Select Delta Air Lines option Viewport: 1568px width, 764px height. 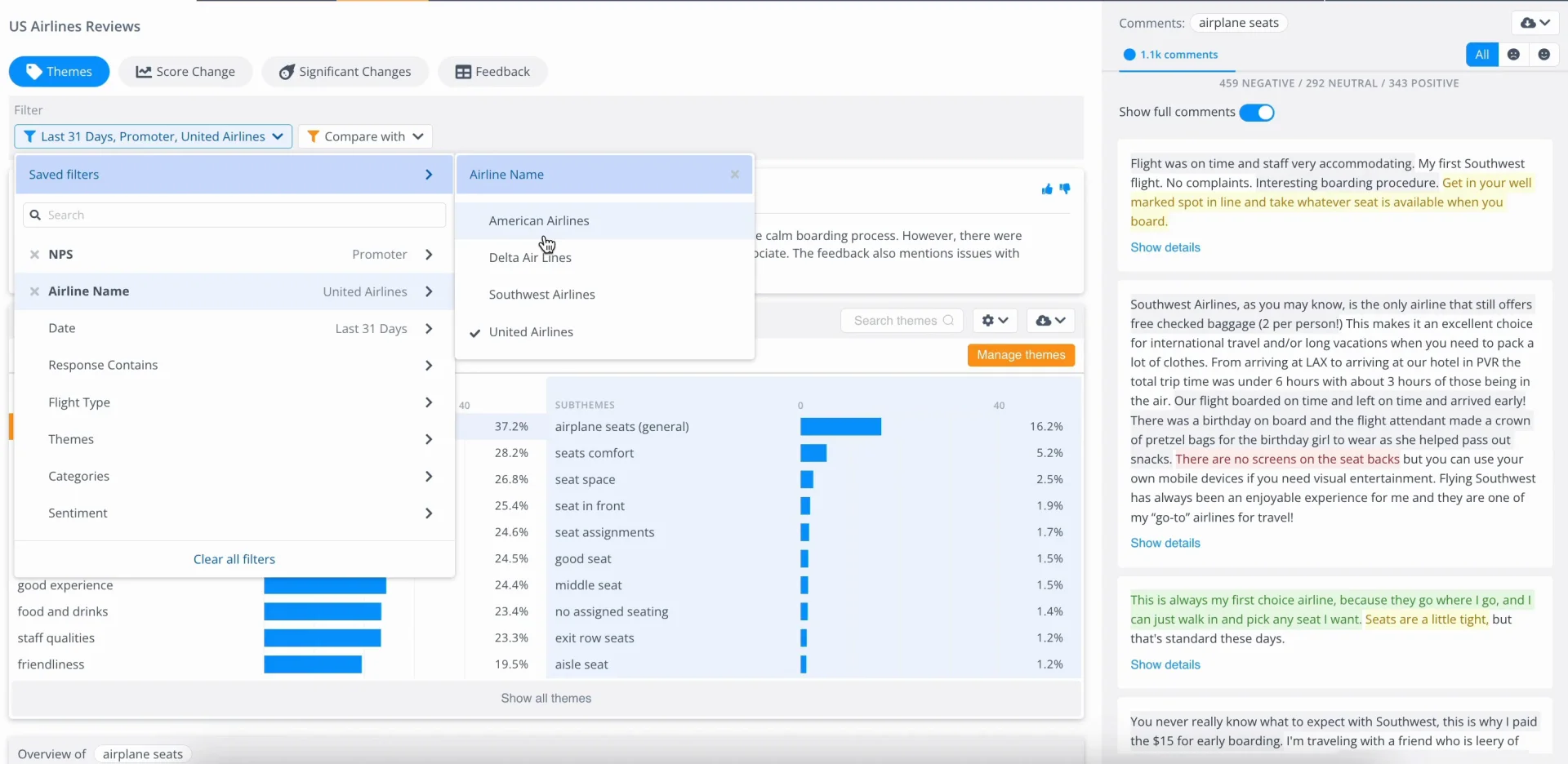(604, 257)
